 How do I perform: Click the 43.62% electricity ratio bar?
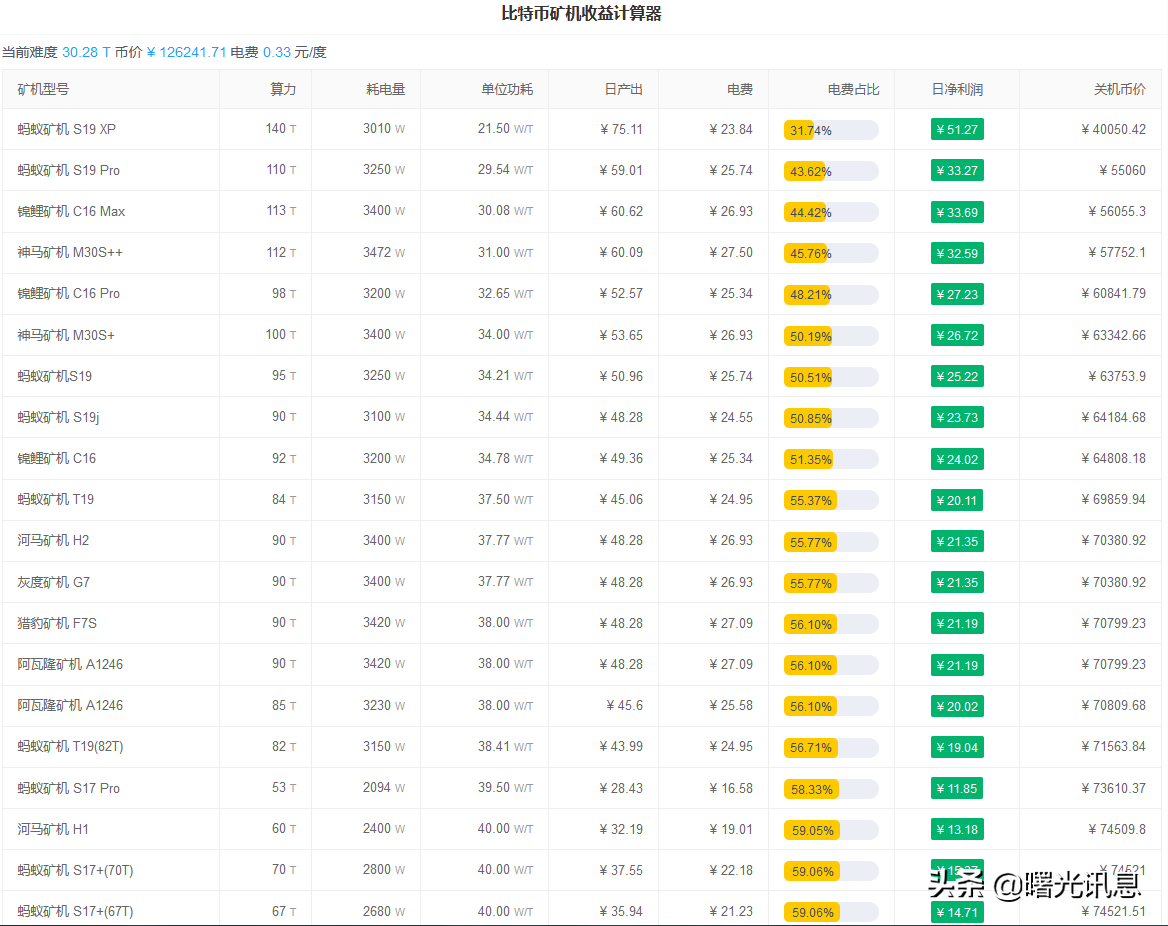click(831, 171)
